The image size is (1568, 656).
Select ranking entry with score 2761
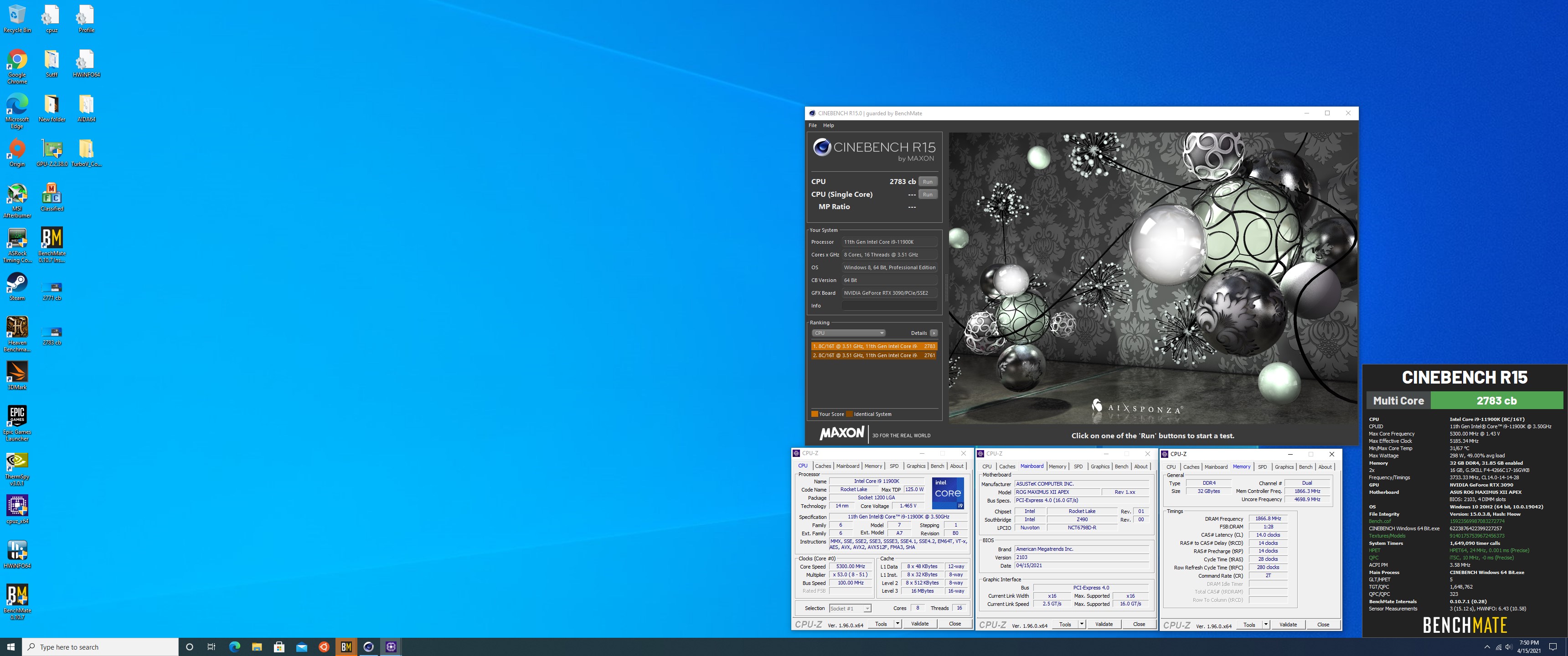874,355
